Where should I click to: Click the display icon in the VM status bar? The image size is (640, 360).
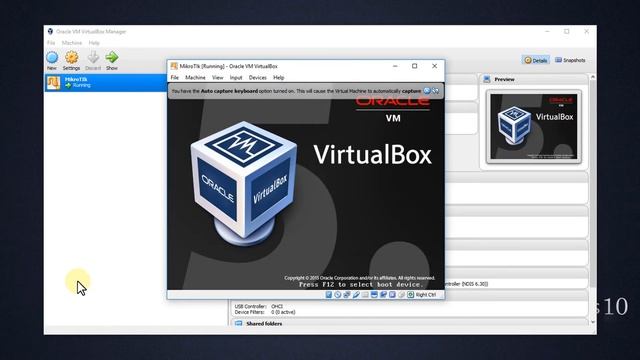click(x=374, y=294)
